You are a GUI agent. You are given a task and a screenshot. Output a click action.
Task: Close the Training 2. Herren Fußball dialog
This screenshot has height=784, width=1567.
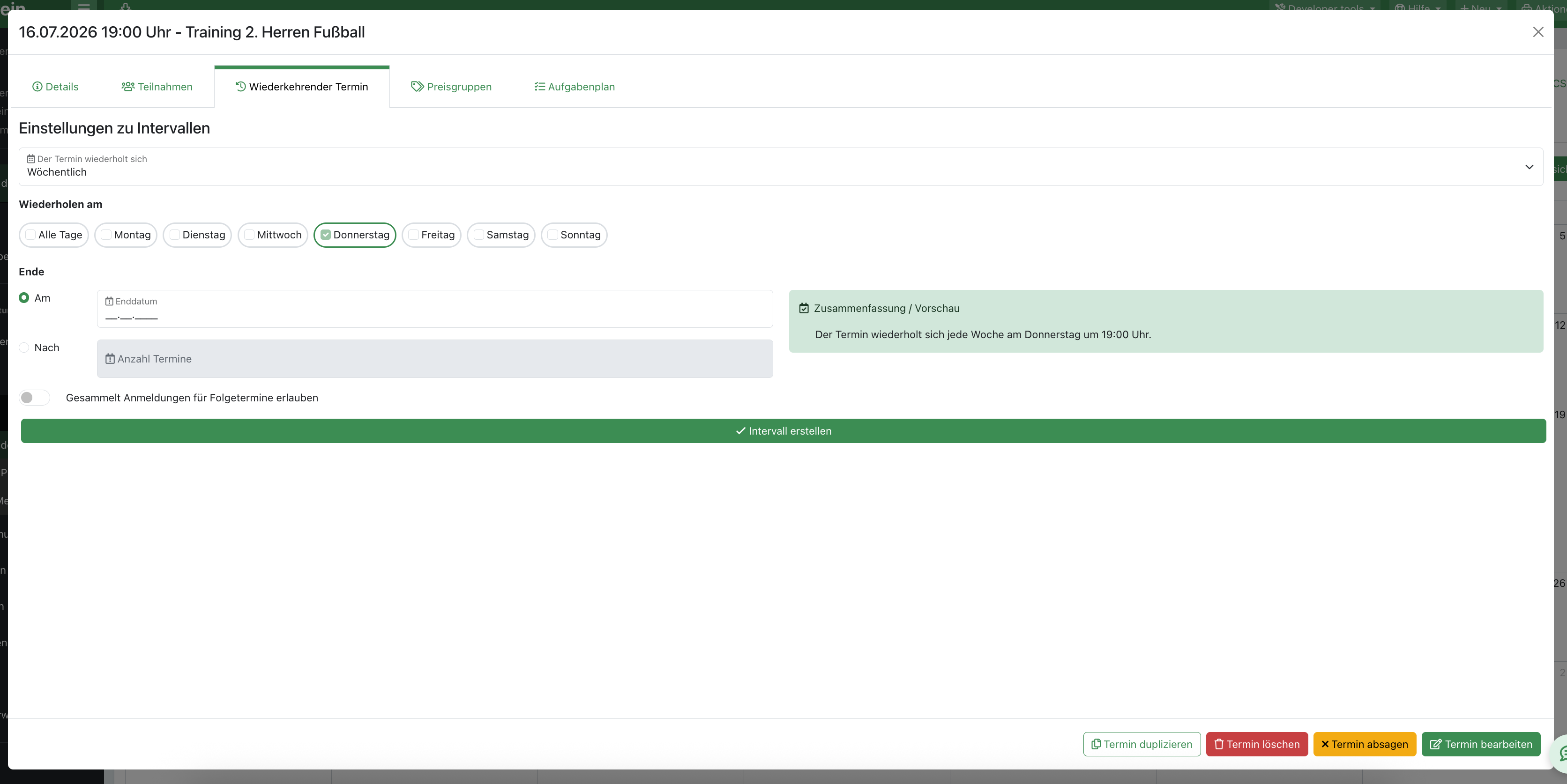pyautogui.click(x=1538, y=32)
